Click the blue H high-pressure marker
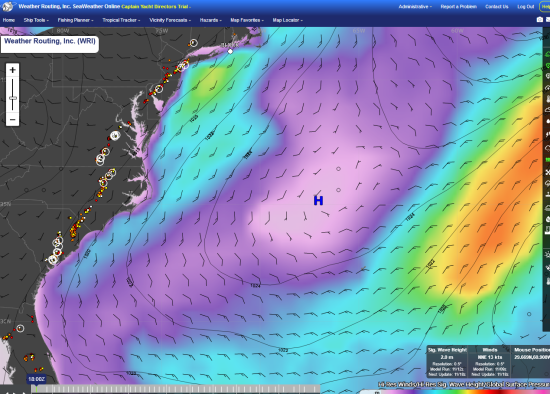 (x=318, y=201)
